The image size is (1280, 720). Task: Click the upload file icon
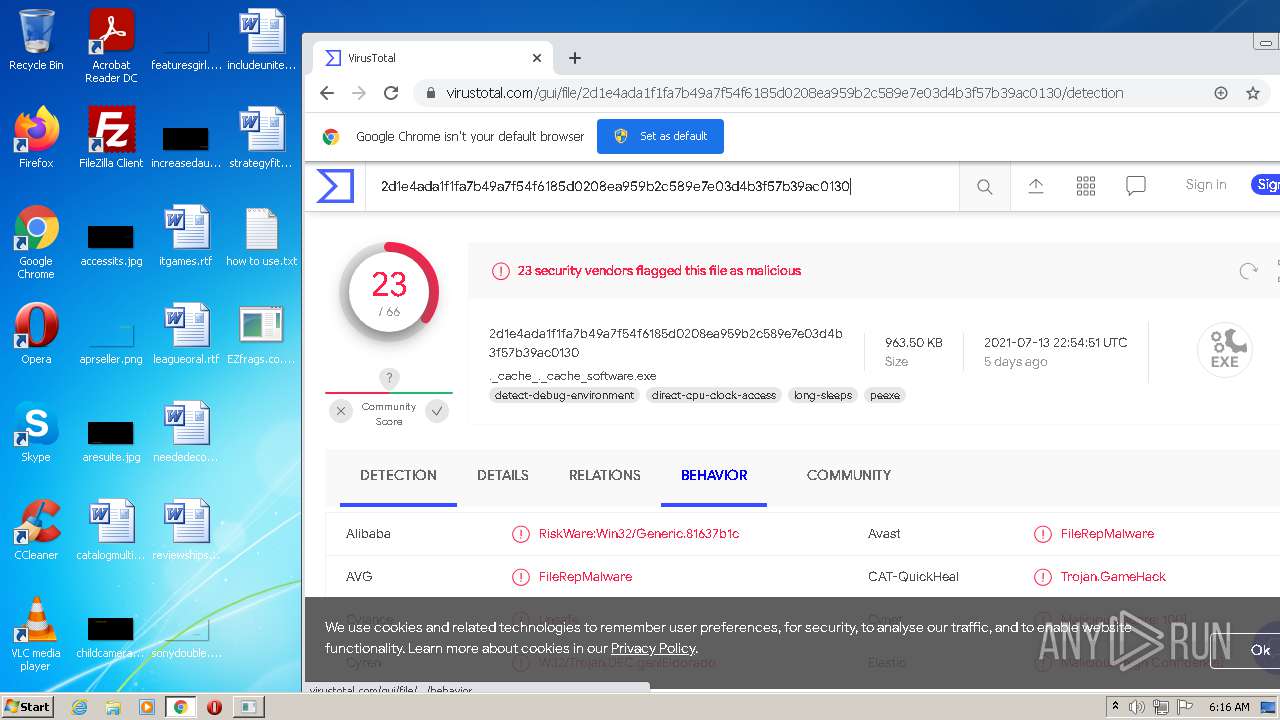[x=1036, y=186]
